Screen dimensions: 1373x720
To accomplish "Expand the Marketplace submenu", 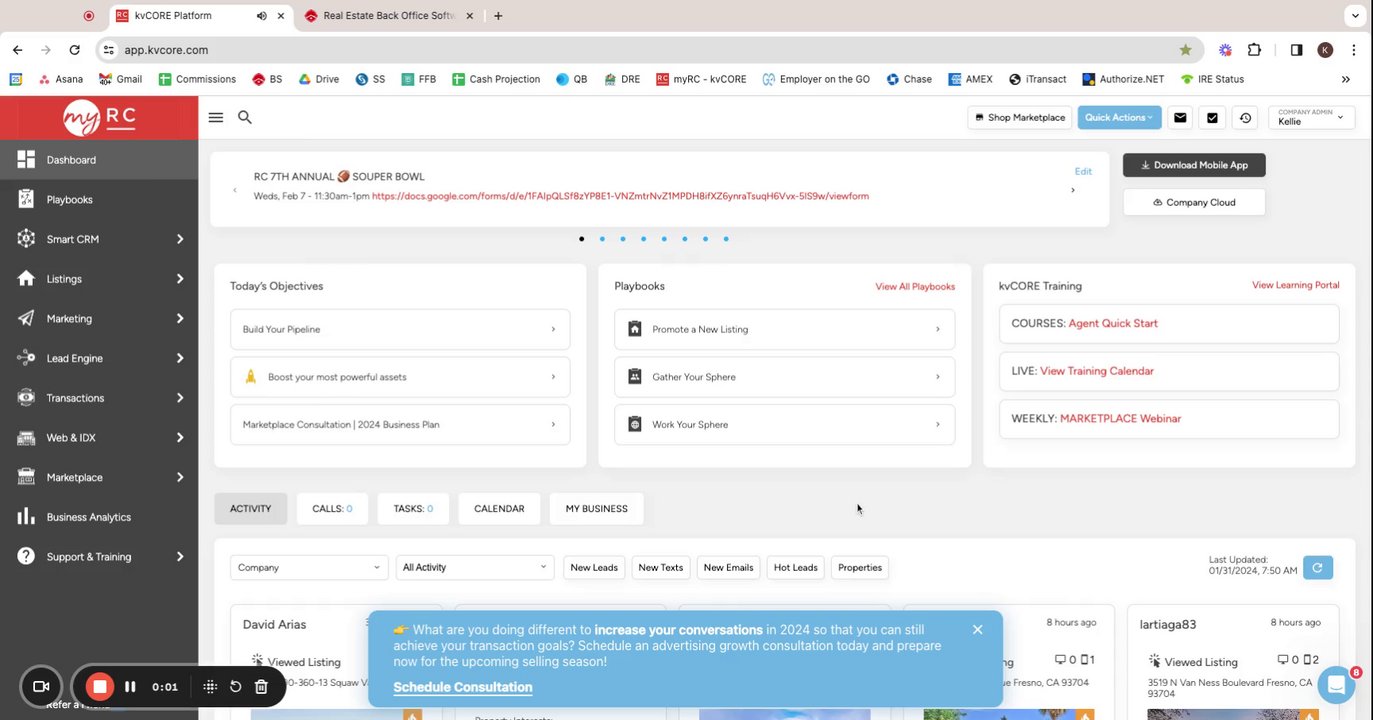I will coord(180,477).
